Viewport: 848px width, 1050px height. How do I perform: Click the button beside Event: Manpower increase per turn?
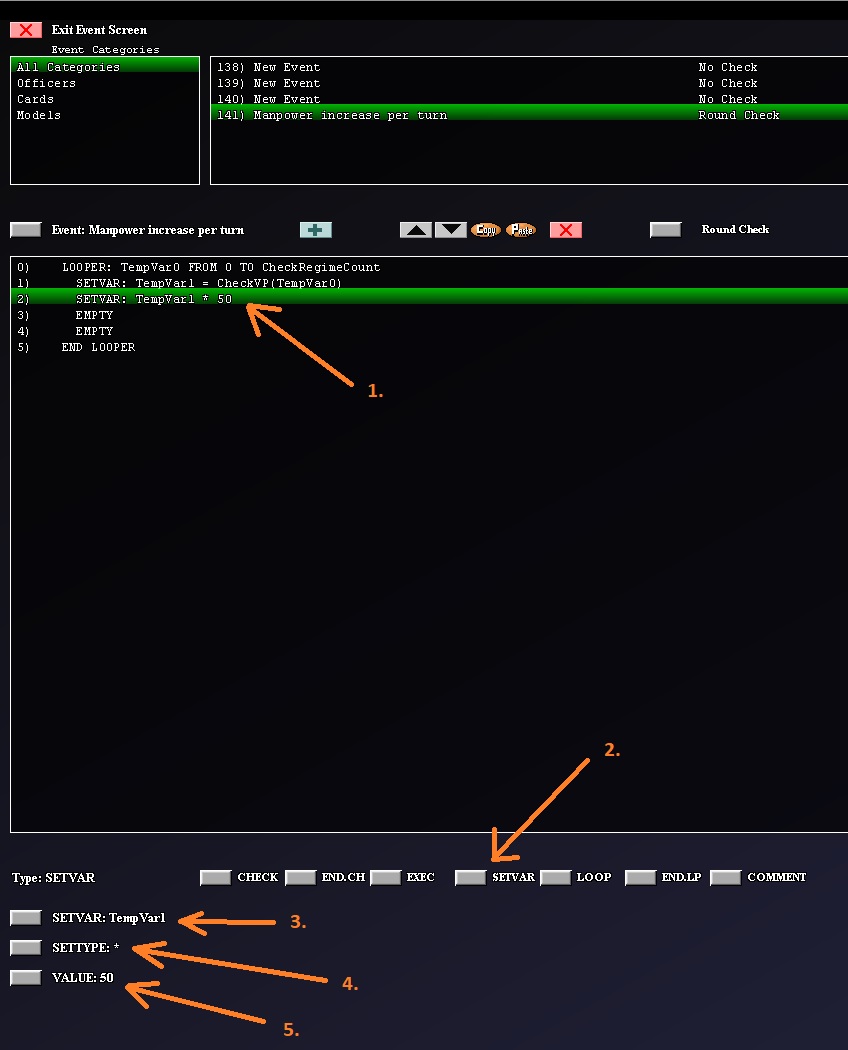[x=25, y=230]
